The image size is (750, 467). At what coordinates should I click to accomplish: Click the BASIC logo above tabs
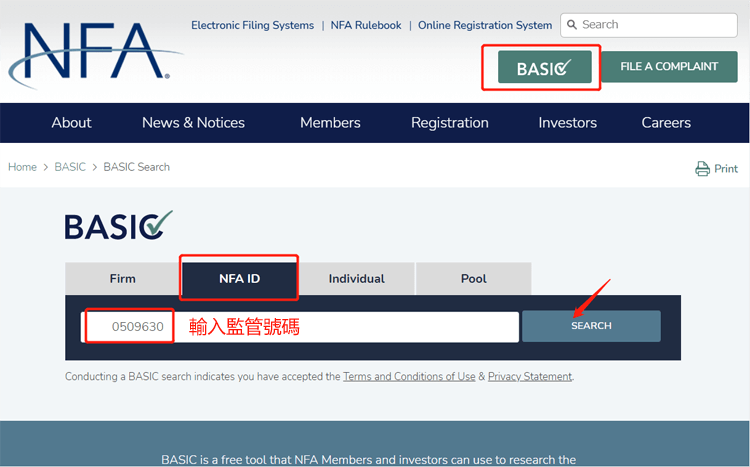[118, 225]
